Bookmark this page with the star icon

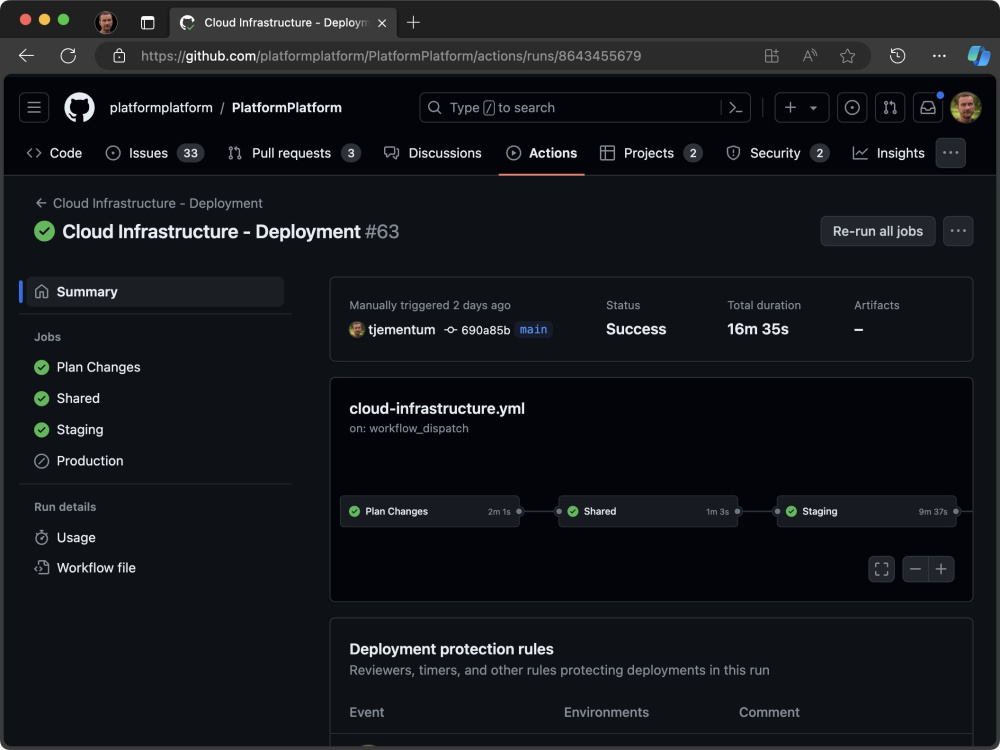point(847,56)
